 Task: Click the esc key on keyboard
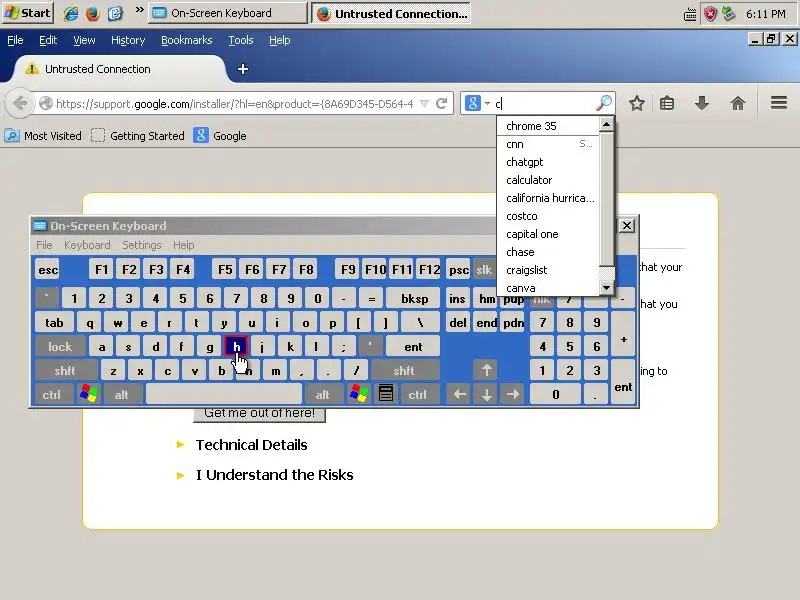click(x=48, y=269)
